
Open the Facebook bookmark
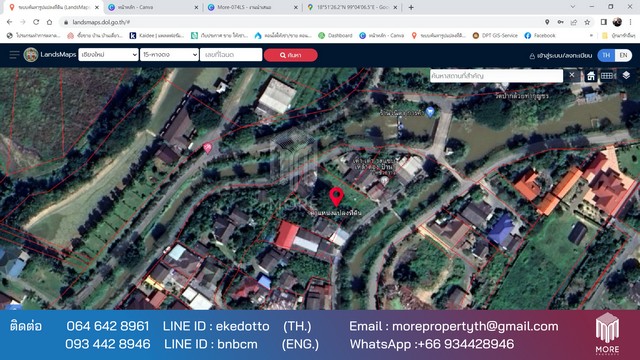pos(540,36)
